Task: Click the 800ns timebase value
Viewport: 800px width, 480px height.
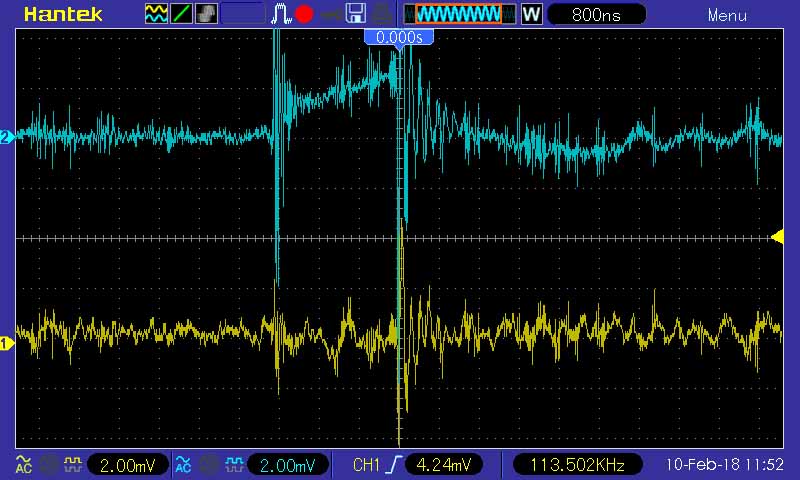Action: point(596,15)
